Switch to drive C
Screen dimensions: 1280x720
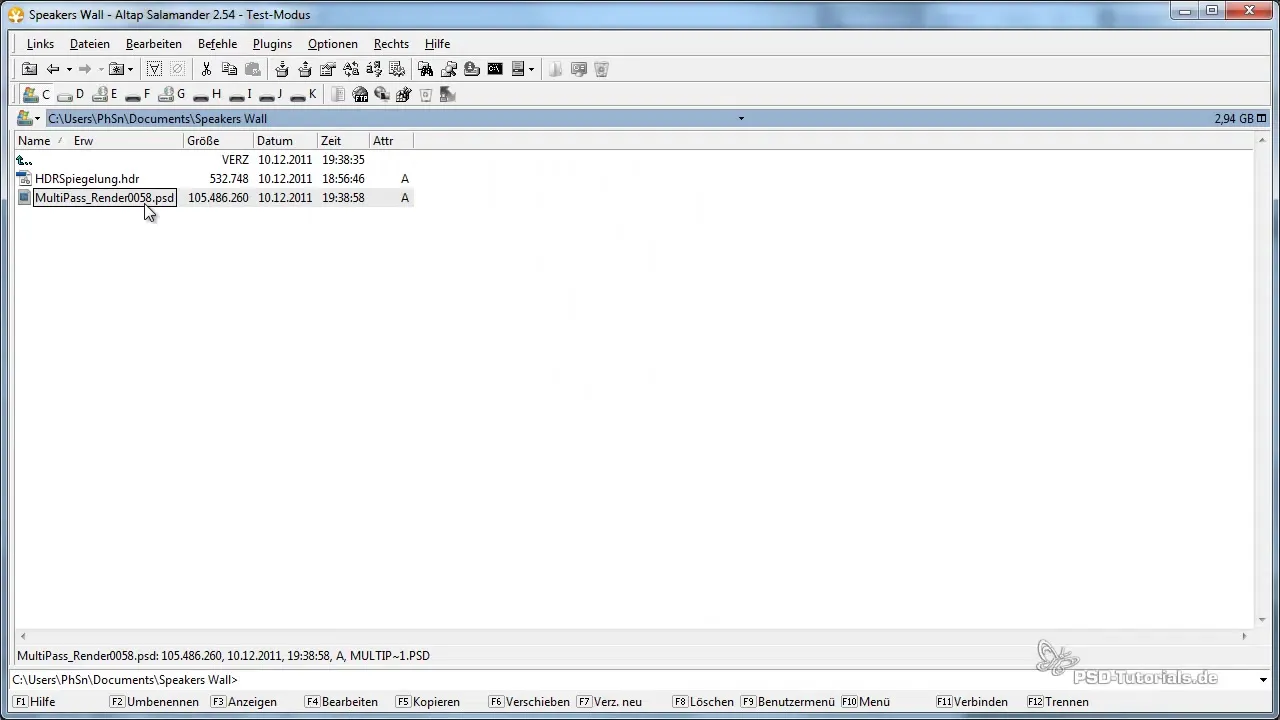(x=37, y=94)
